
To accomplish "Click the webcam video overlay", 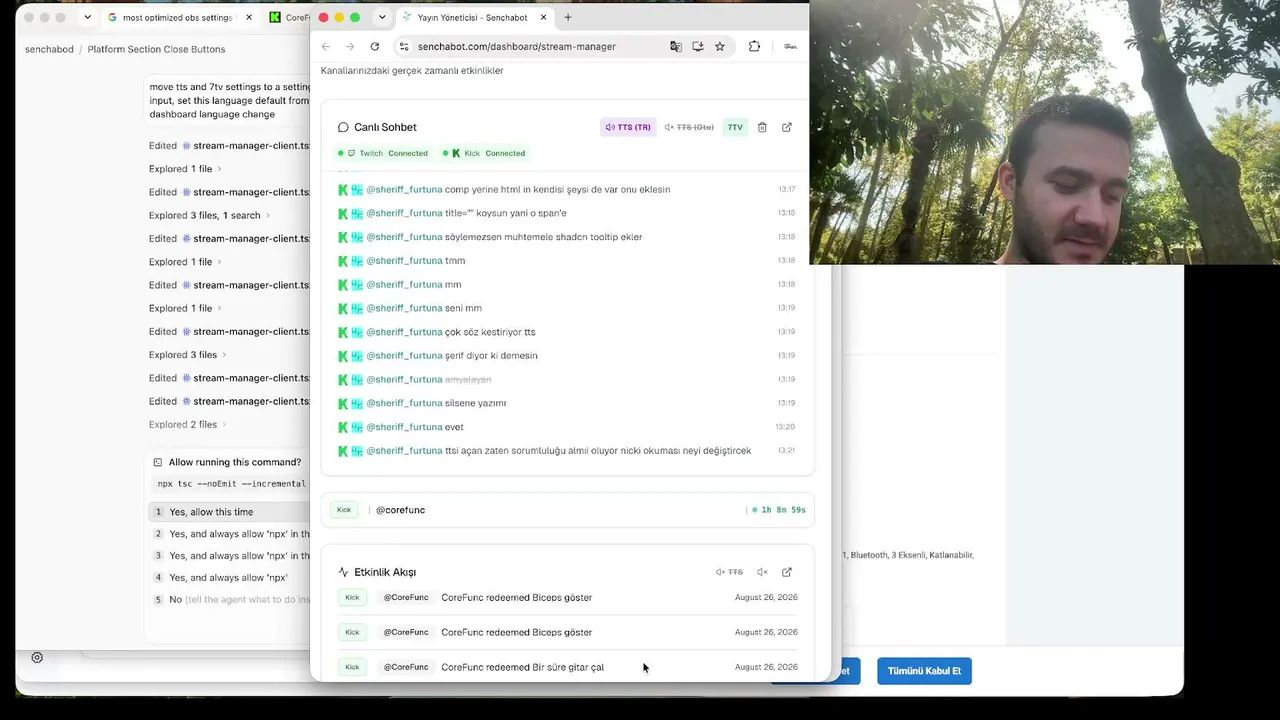I will click(1044, 132).
